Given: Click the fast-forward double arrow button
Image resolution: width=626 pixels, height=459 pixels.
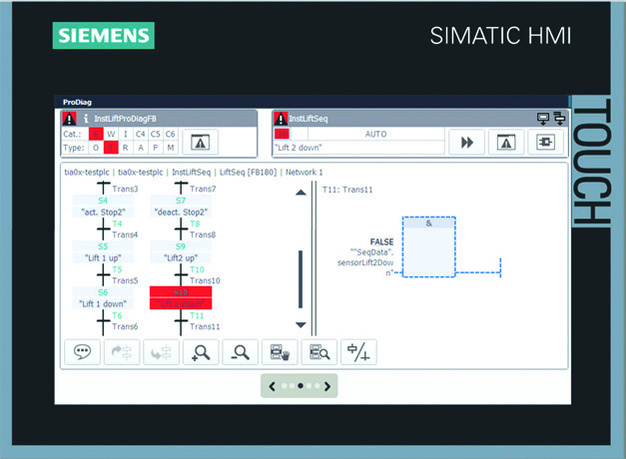Looking at the screenshot, I should [x=467, y=142].
